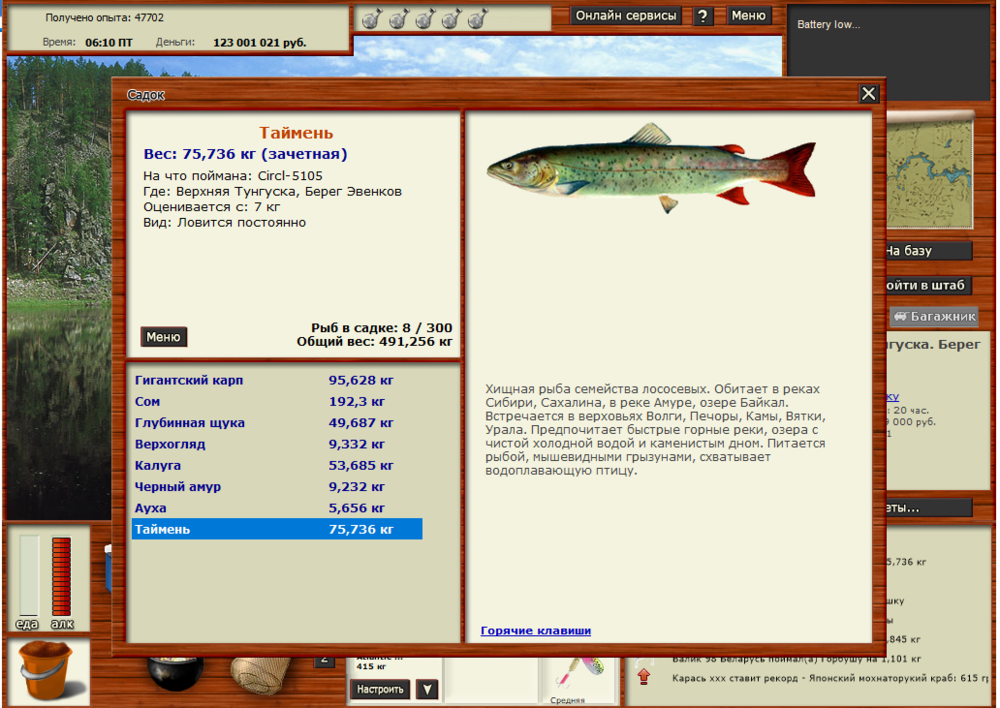
Task: Click the fifth medal icon in top bar
Action: click(x=477, y=18)
